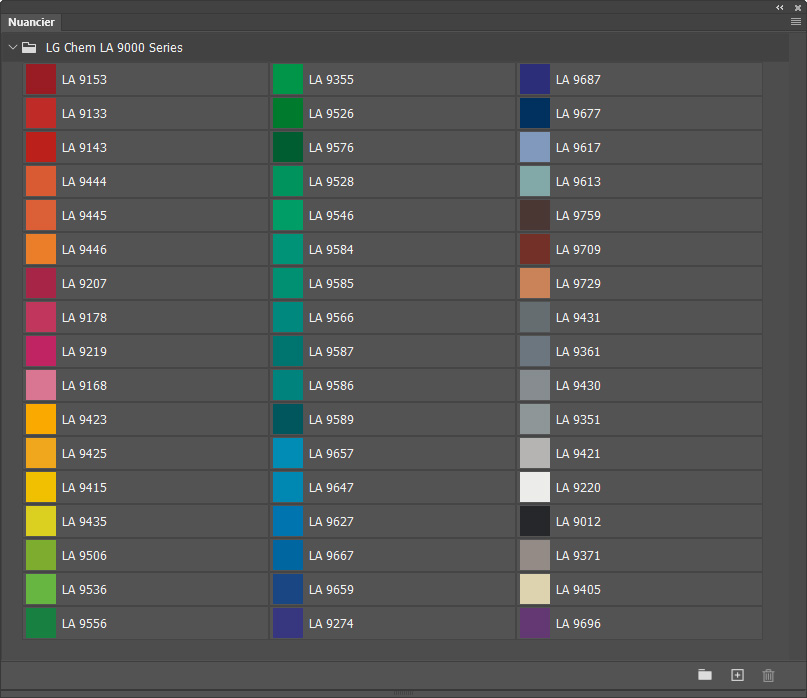
Task: Select the LA 9435 lemon swatch
Action: click(x=41, y=521)
